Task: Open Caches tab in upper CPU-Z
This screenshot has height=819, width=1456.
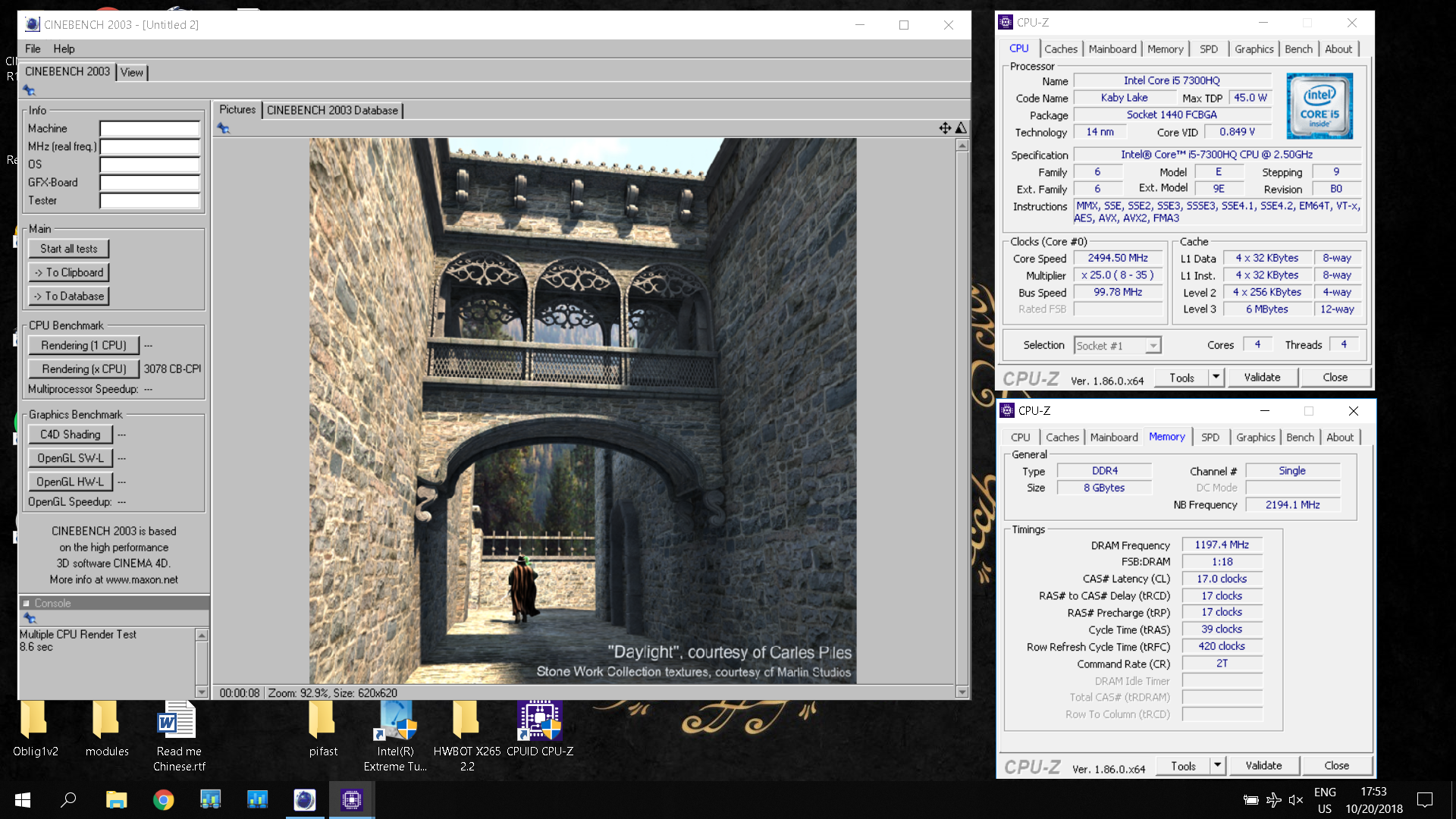Action: [x=1060, y=49]
